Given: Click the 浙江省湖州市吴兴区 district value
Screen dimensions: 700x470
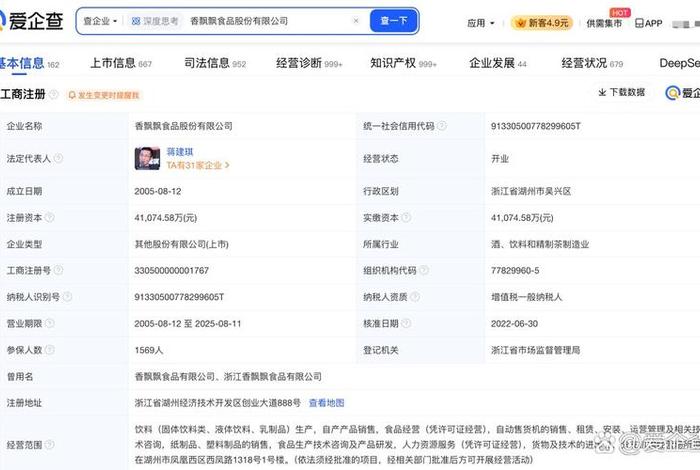Looking at the screenshot, I should click(x=531, y=191).
